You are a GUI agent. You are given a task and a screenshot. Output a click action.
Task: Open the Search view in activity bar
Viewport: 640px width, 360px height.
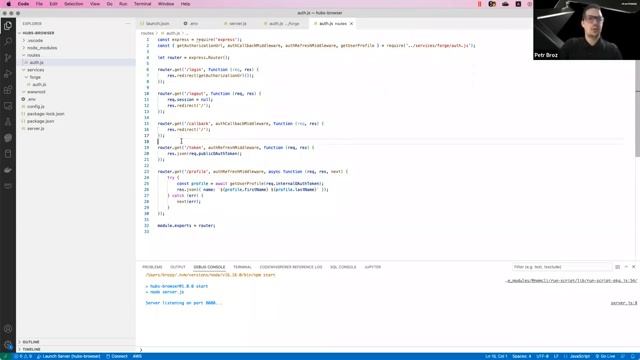[8, 42]
